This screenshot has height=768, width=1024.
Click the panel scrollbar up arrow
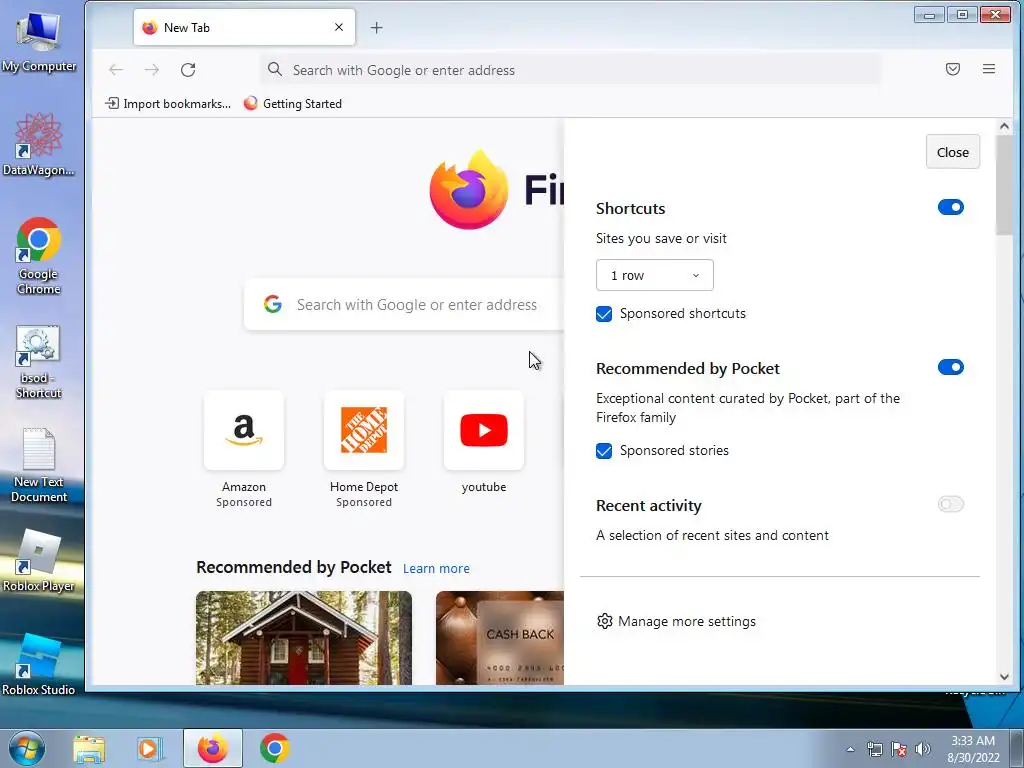(1004, 126)
